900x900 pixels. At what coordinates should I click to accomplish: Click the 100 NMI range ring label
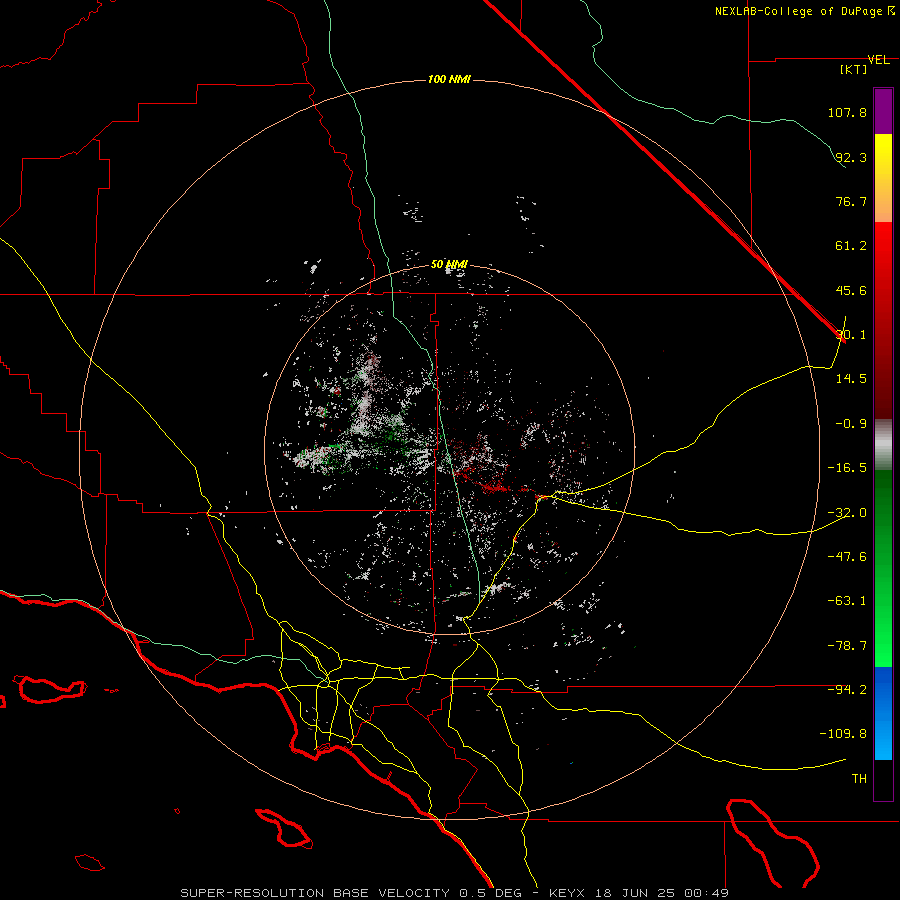click(449, 79)
